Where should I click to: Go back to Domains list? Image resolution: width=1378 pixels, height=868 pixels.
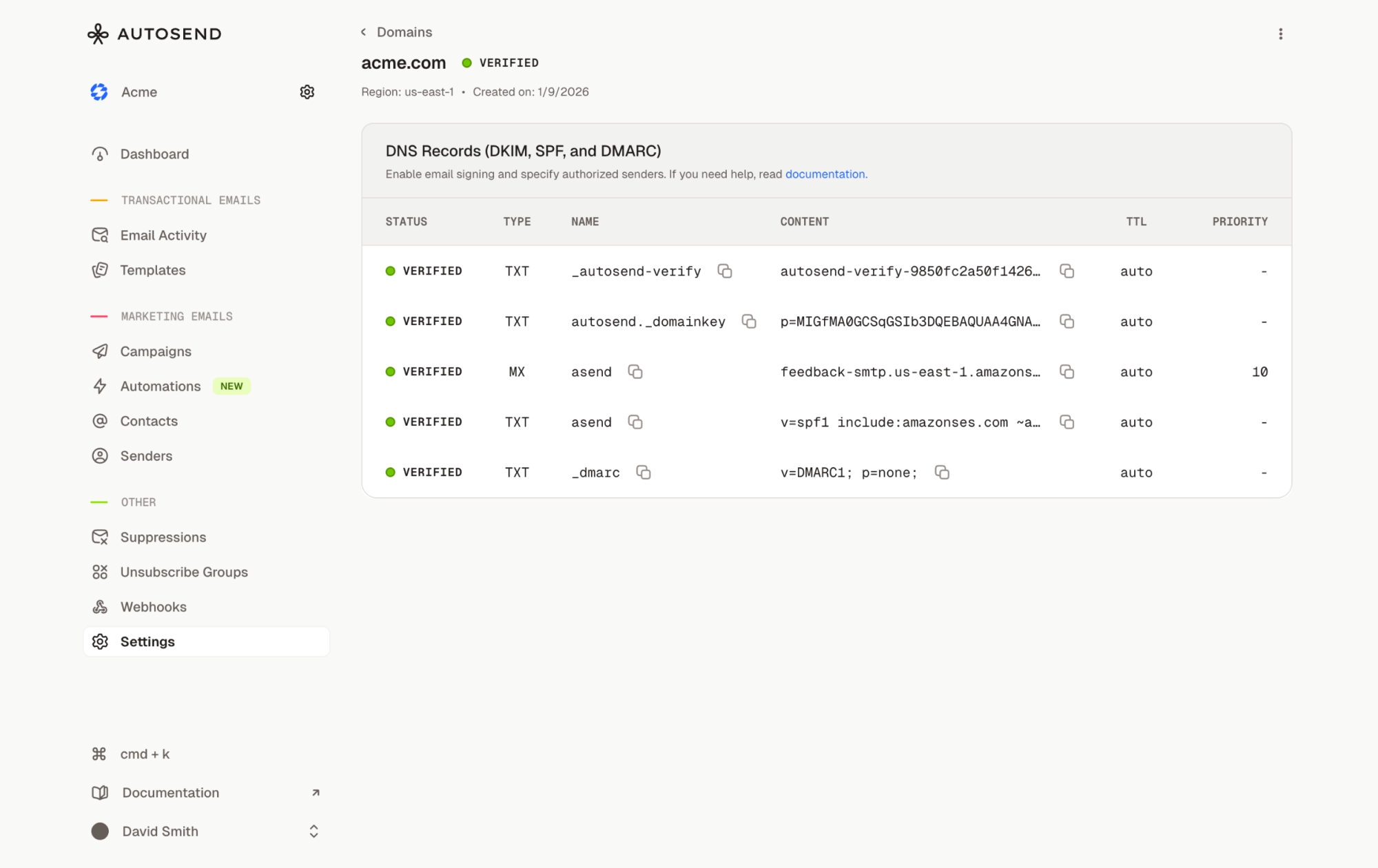tap(397, 32)
